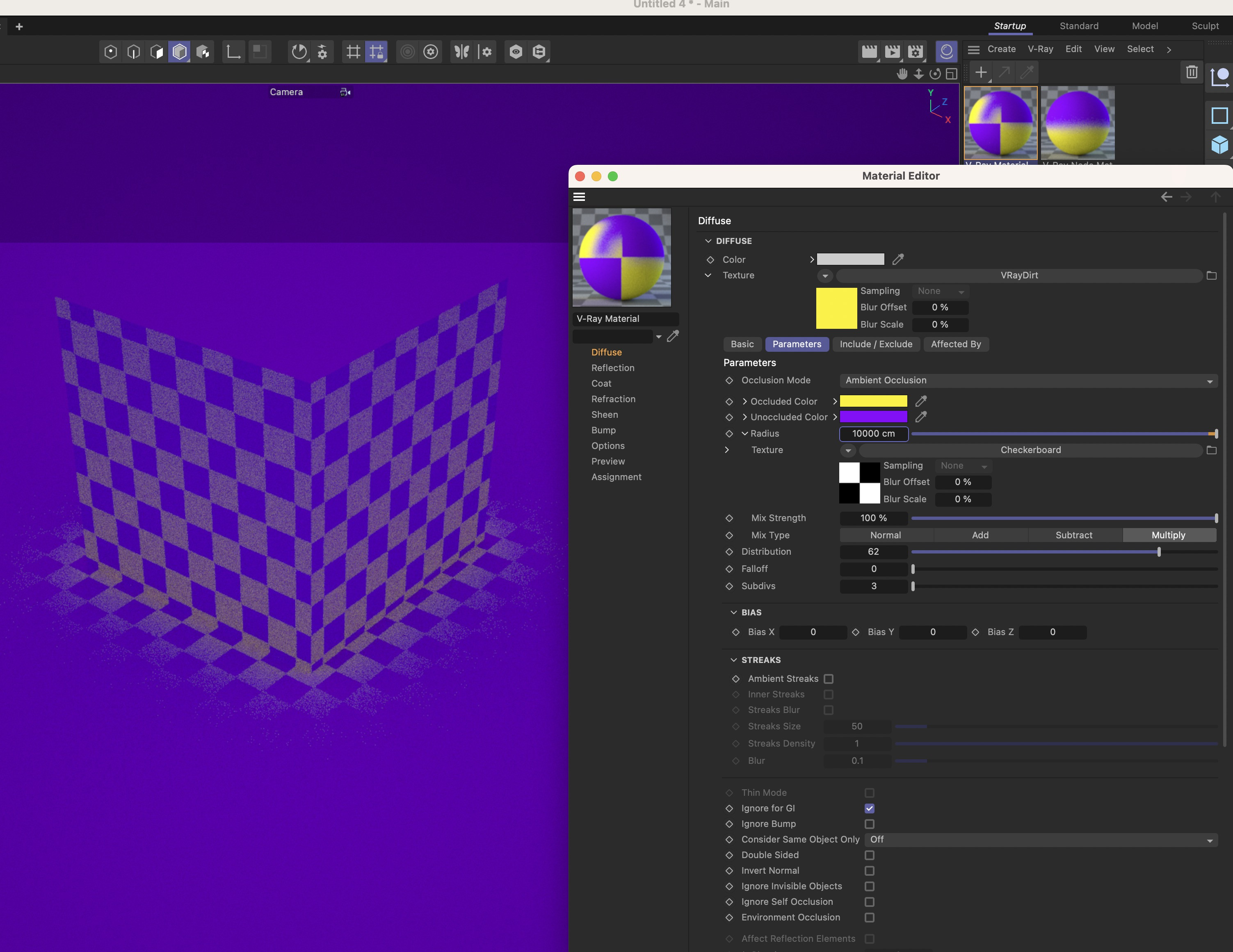Viewport: 1233px width, 952px height.
Task: Enable the Ignore Self Occlusion checkbox
Action: [x=870, y=902]
